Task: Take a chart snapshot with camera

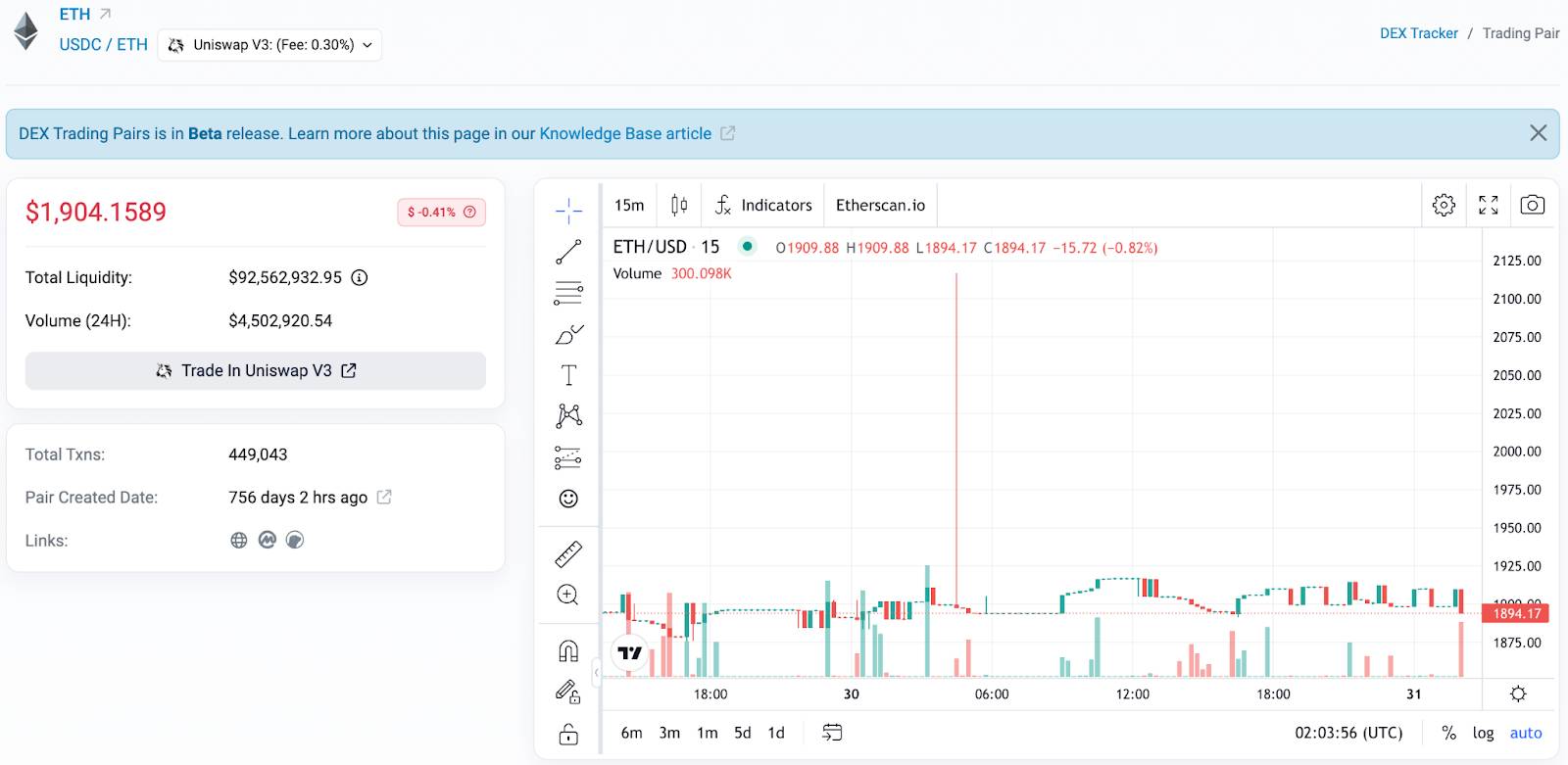Action: coord(1533,205)
